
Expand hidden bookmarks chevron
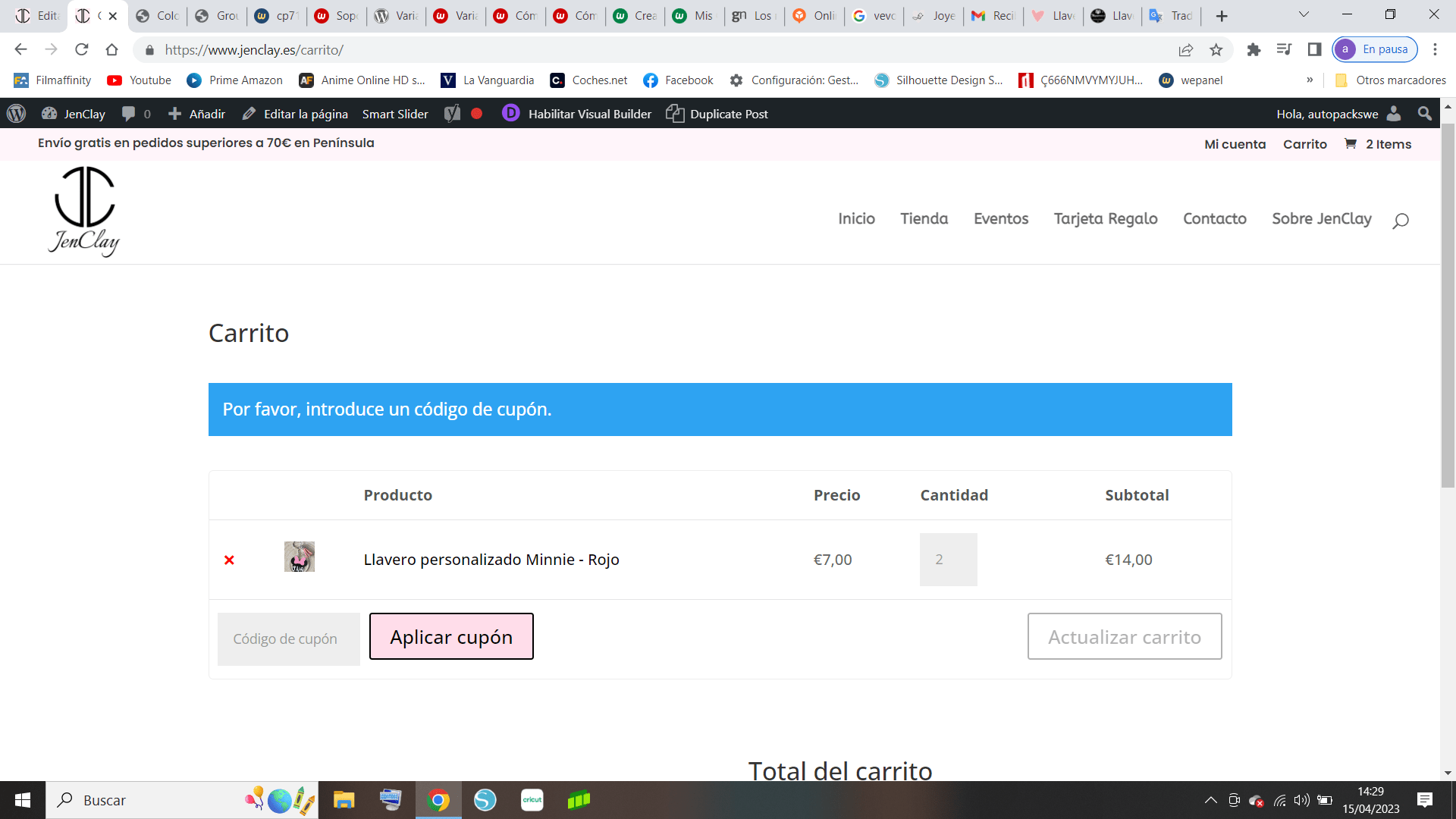[1310, 80]
